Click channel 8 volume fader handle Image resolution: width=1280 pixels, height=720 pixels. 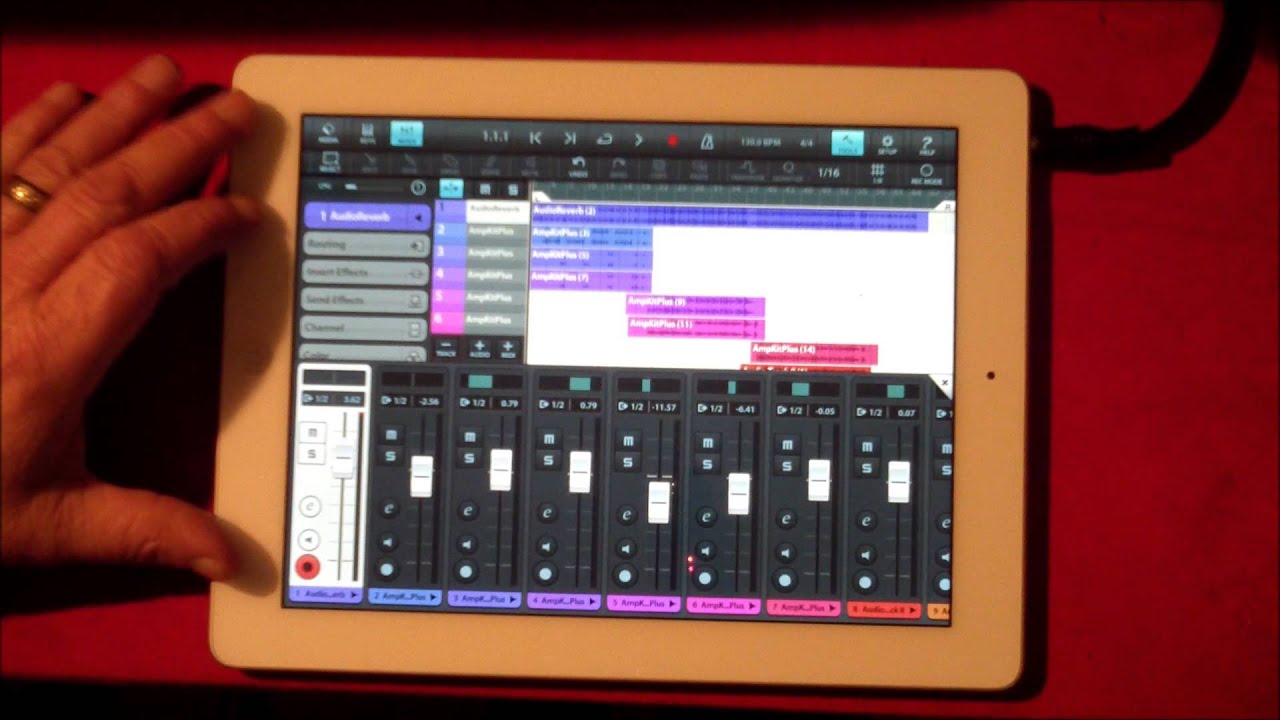pyautogui.click(x=899, y=482)
